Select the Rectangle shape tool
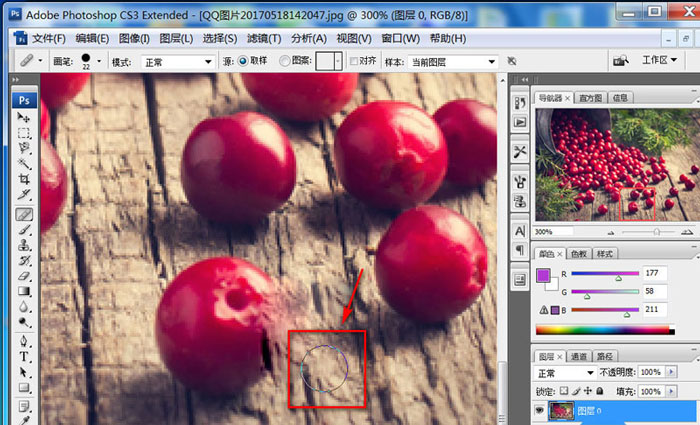 [x=24, y=388]
